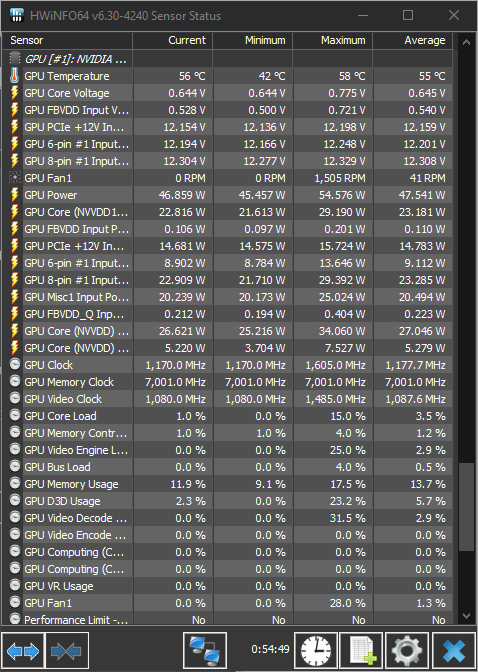Select the GPU Core Load label
Viewport: 478px width, 672px height.
tap(60, 416)
